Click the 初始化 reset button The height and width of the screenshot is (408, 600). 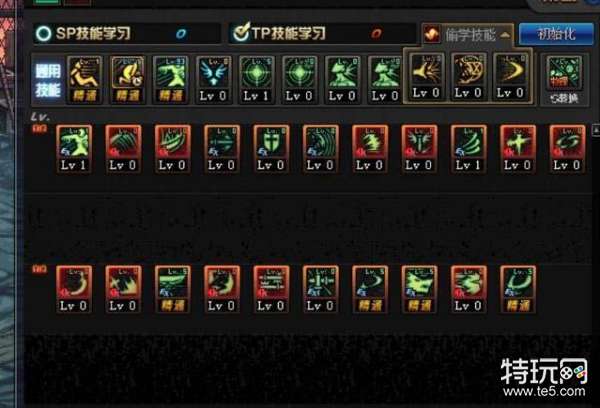(x=556, y=34)
